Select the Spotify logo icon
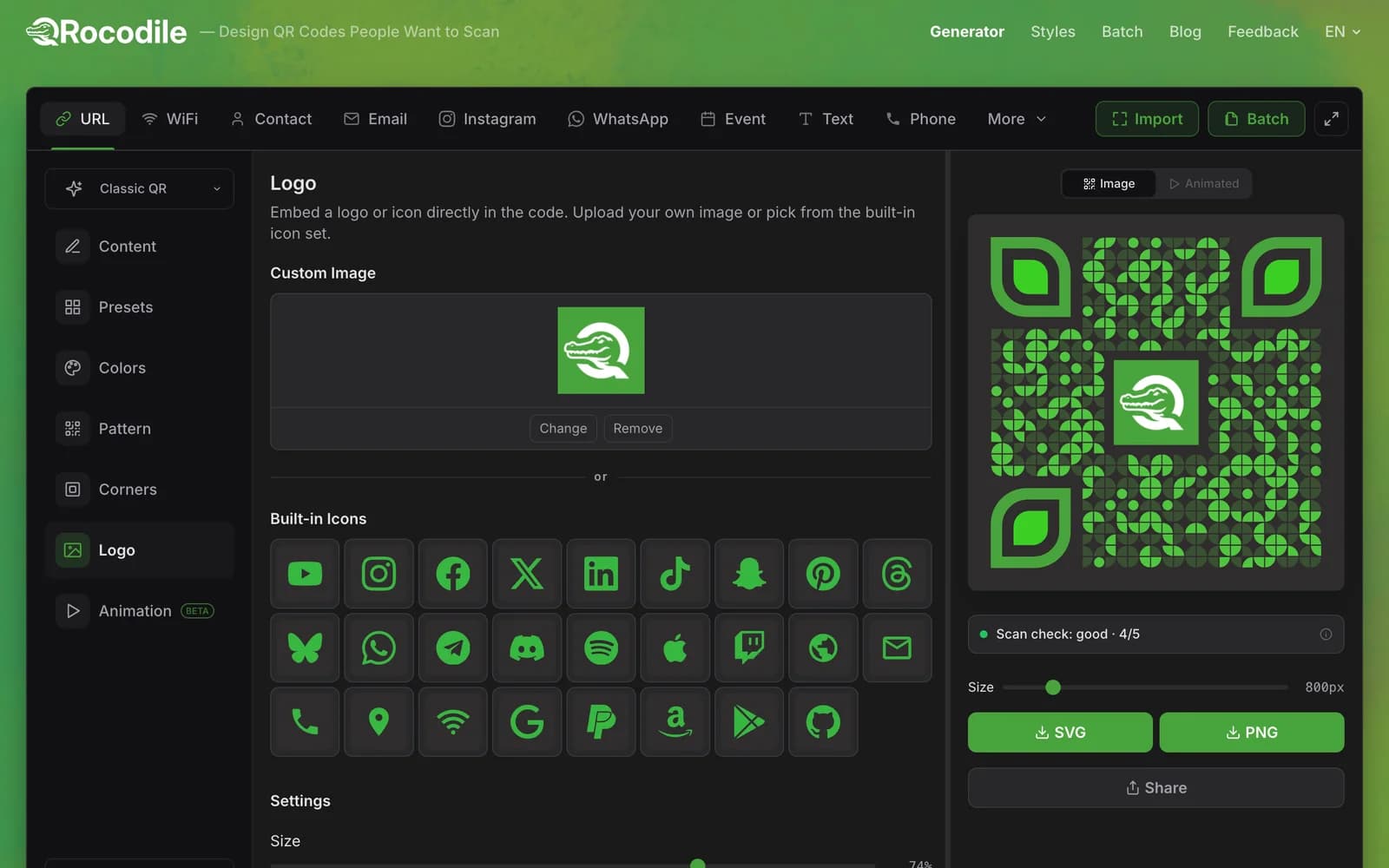Image resolution: width=1389 pixels, height=868 pixels. [601, 648]
